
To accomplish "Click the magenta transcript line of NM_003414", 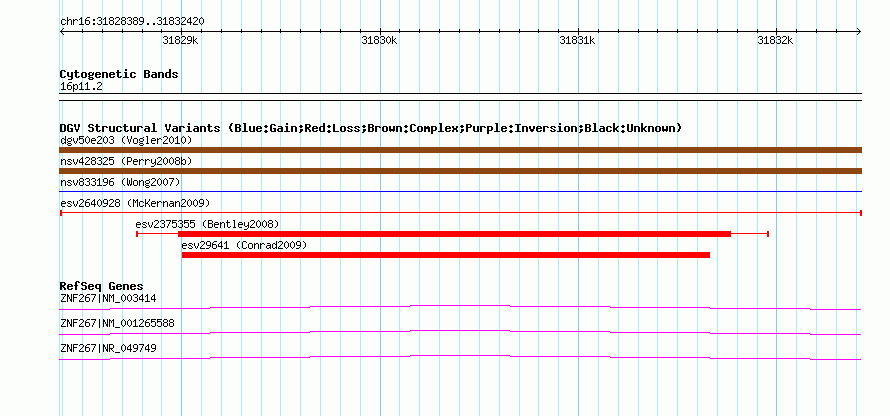I will point(460,308).
